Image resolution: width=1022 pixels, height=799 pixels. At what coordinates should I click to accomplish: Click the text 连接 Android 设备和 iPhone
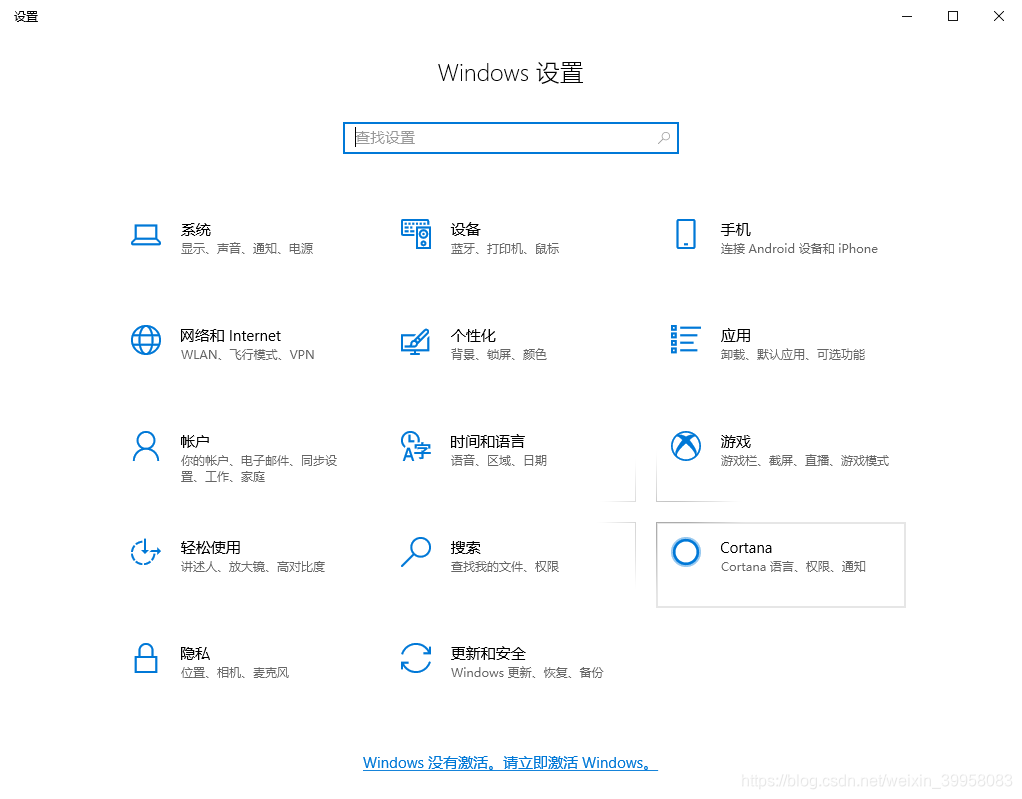tap(799, 248)
